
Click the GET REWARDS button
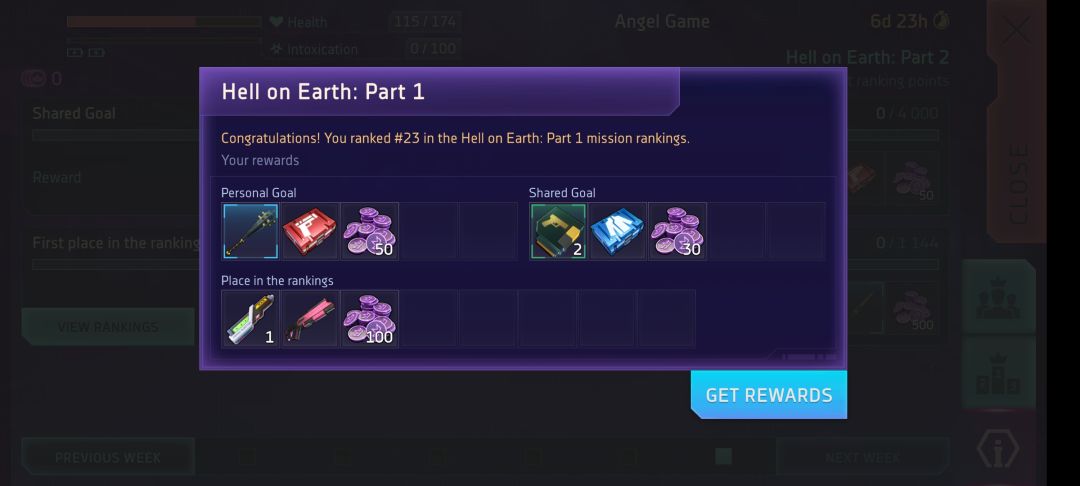click(x=769, y=394)
